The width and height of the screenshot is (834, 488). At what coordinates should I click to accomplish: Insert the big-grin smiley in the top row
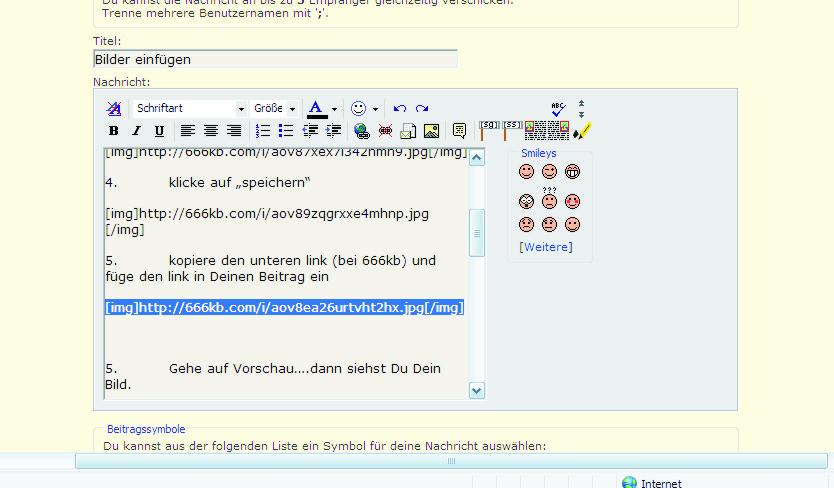(x=572, y=172)
